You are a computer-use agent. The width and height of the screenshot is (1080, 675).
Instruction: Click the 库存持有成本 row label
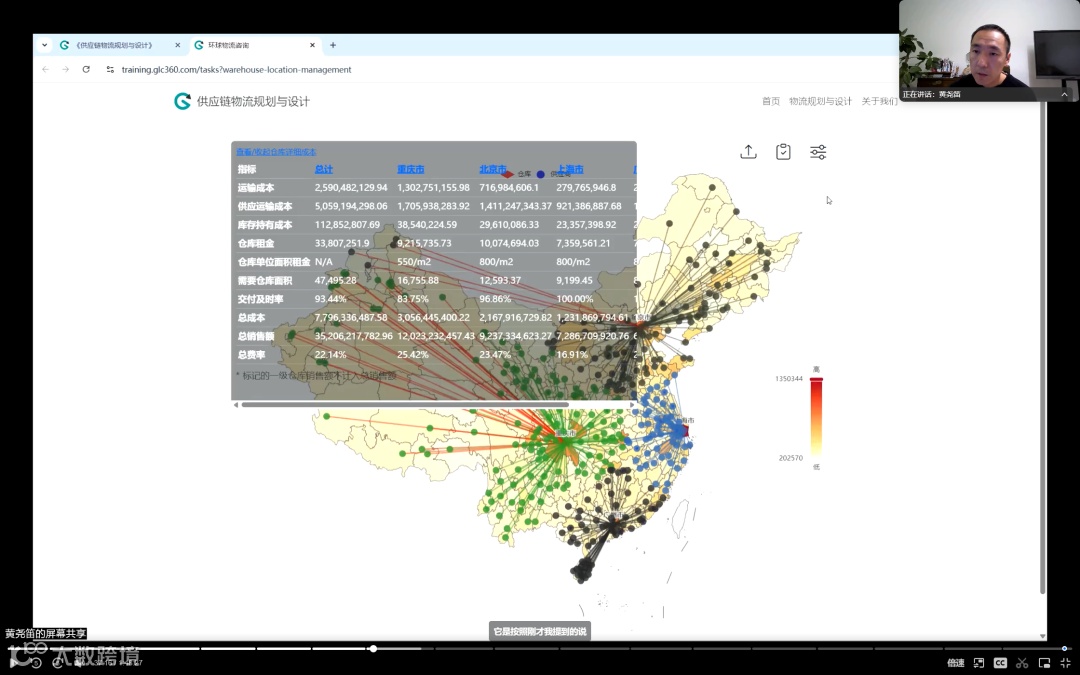[x=265, y=225]
